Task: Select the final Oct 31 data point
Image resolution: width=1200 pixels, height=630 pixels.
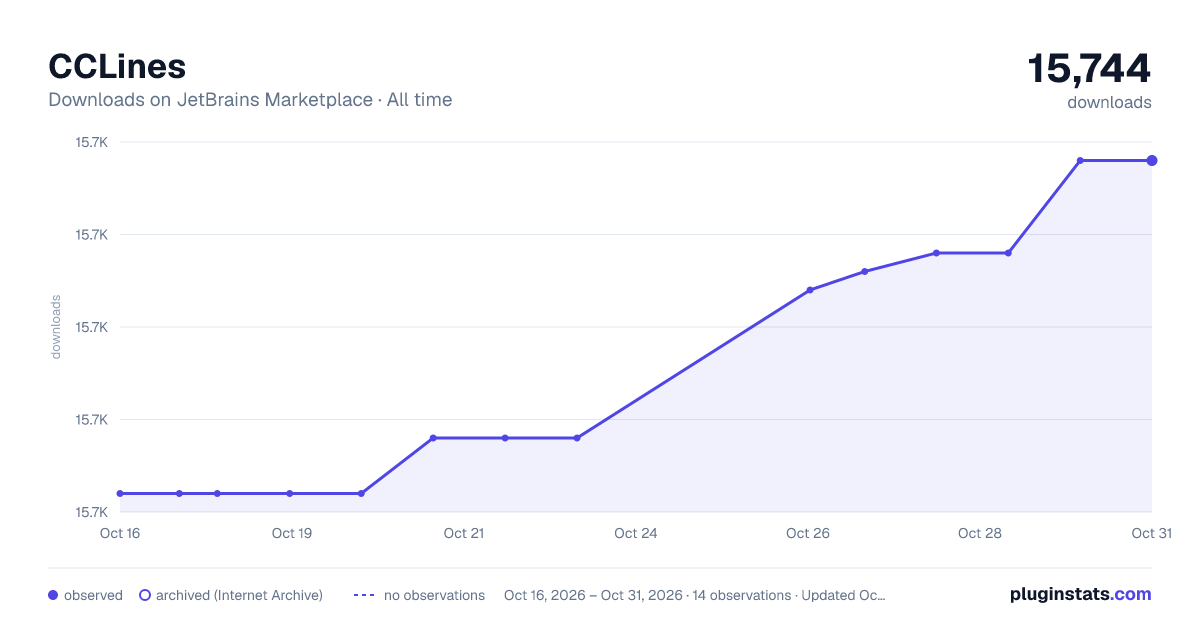Action: tap(1152, 160)
